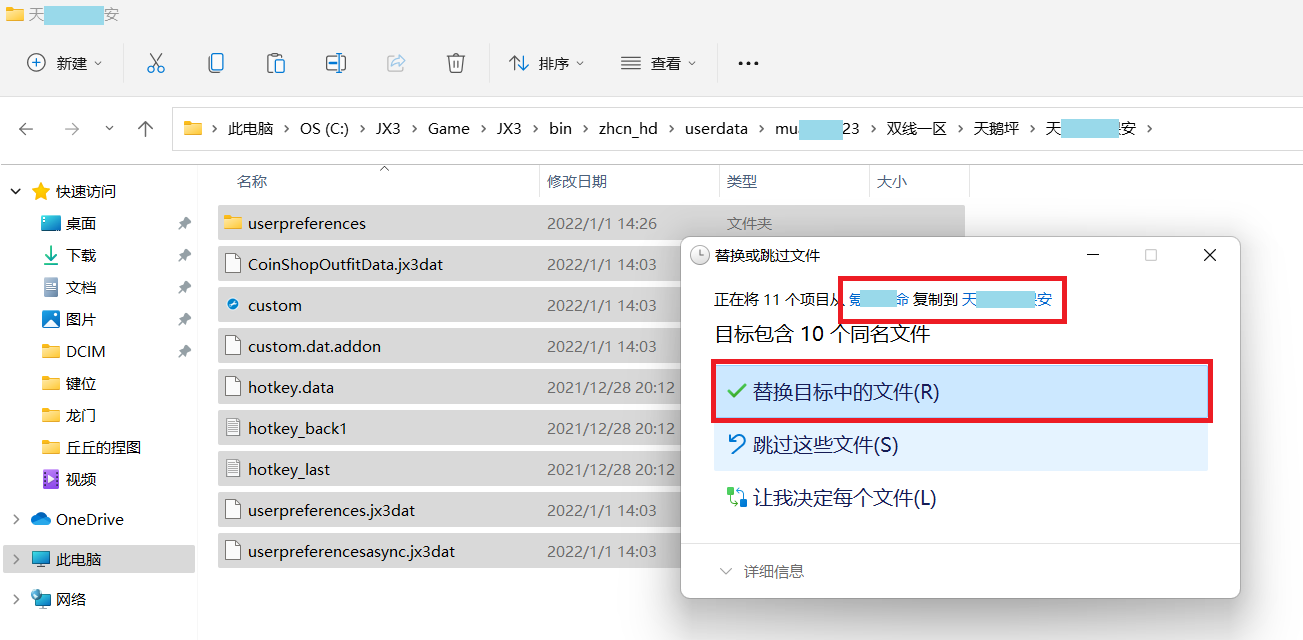1303x640 pixels.
Task: Unpin 桌面 from quick access
Action: point(184,223)
